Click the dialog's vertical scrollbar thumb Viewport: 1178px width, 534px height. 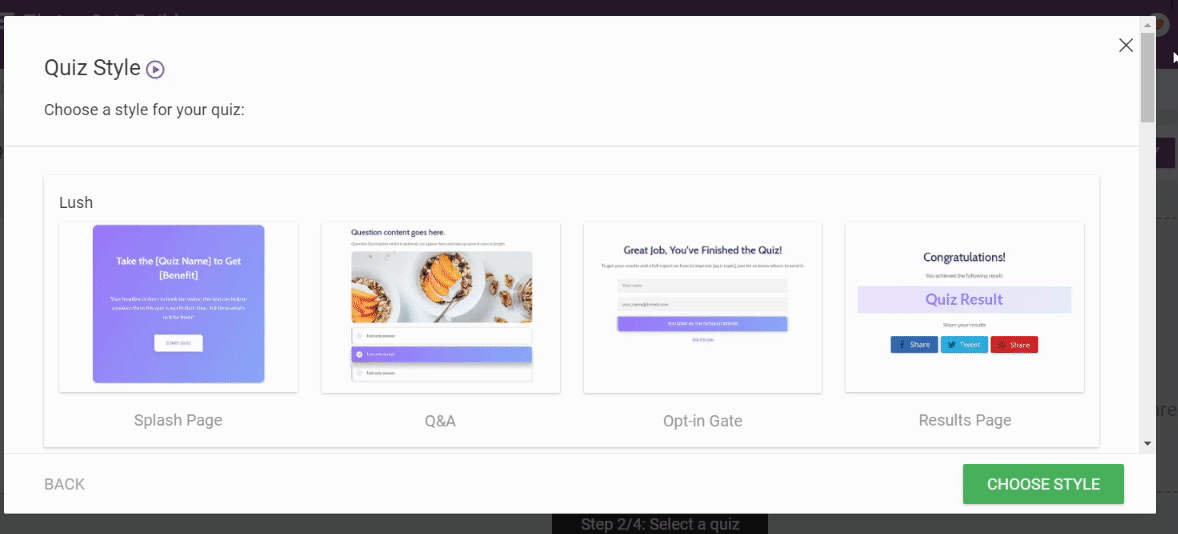[x=1147, y=80]
